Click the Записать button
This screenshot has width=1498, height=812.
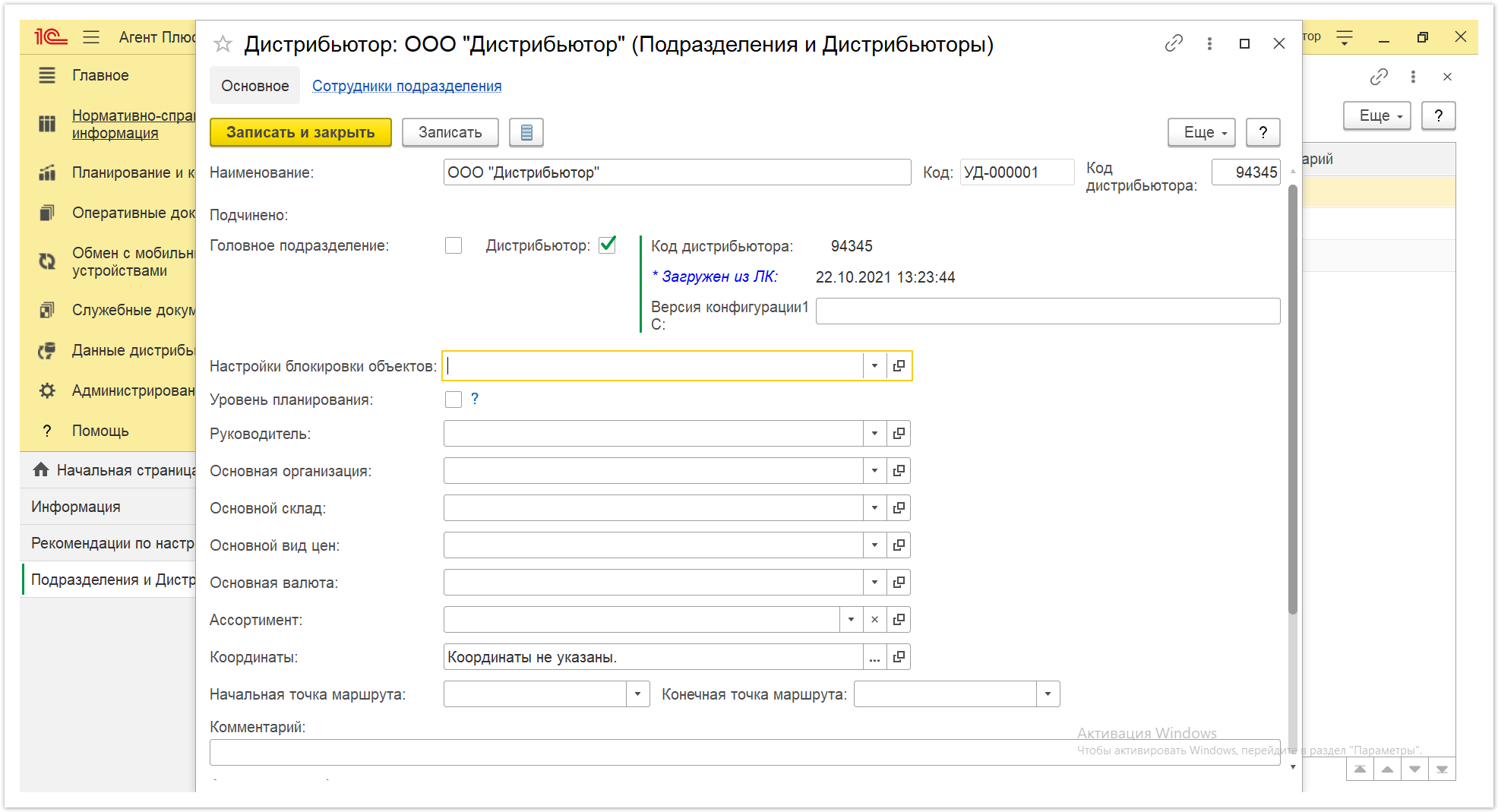point(450,132)
